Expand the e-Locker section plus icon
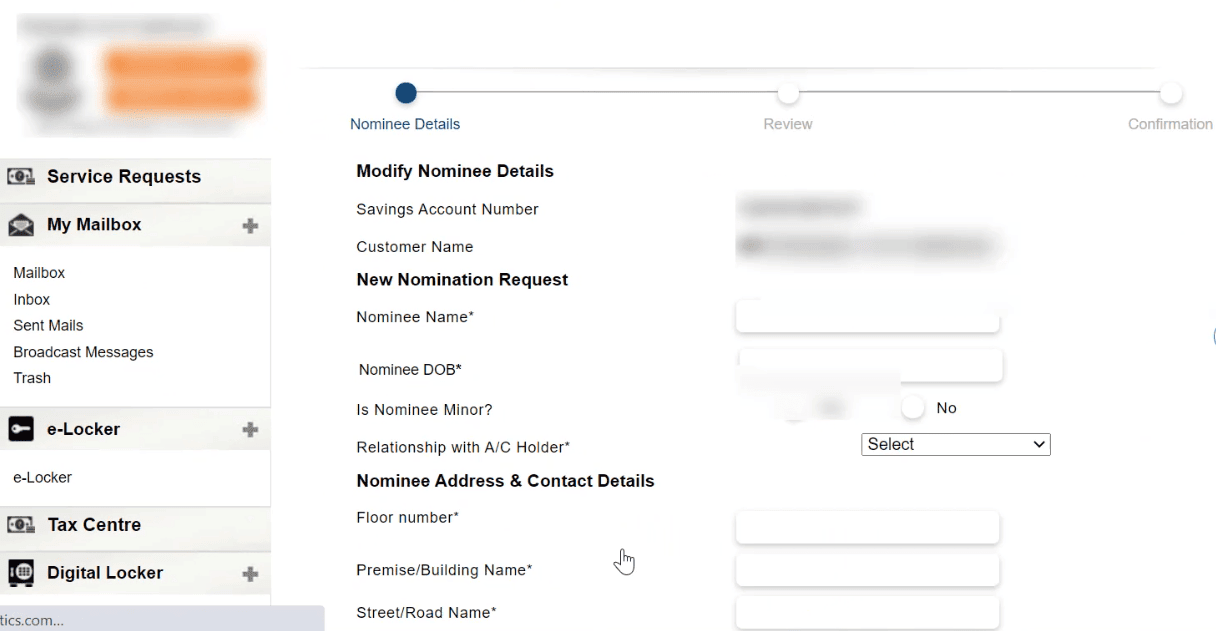 [x=248, y=429]
